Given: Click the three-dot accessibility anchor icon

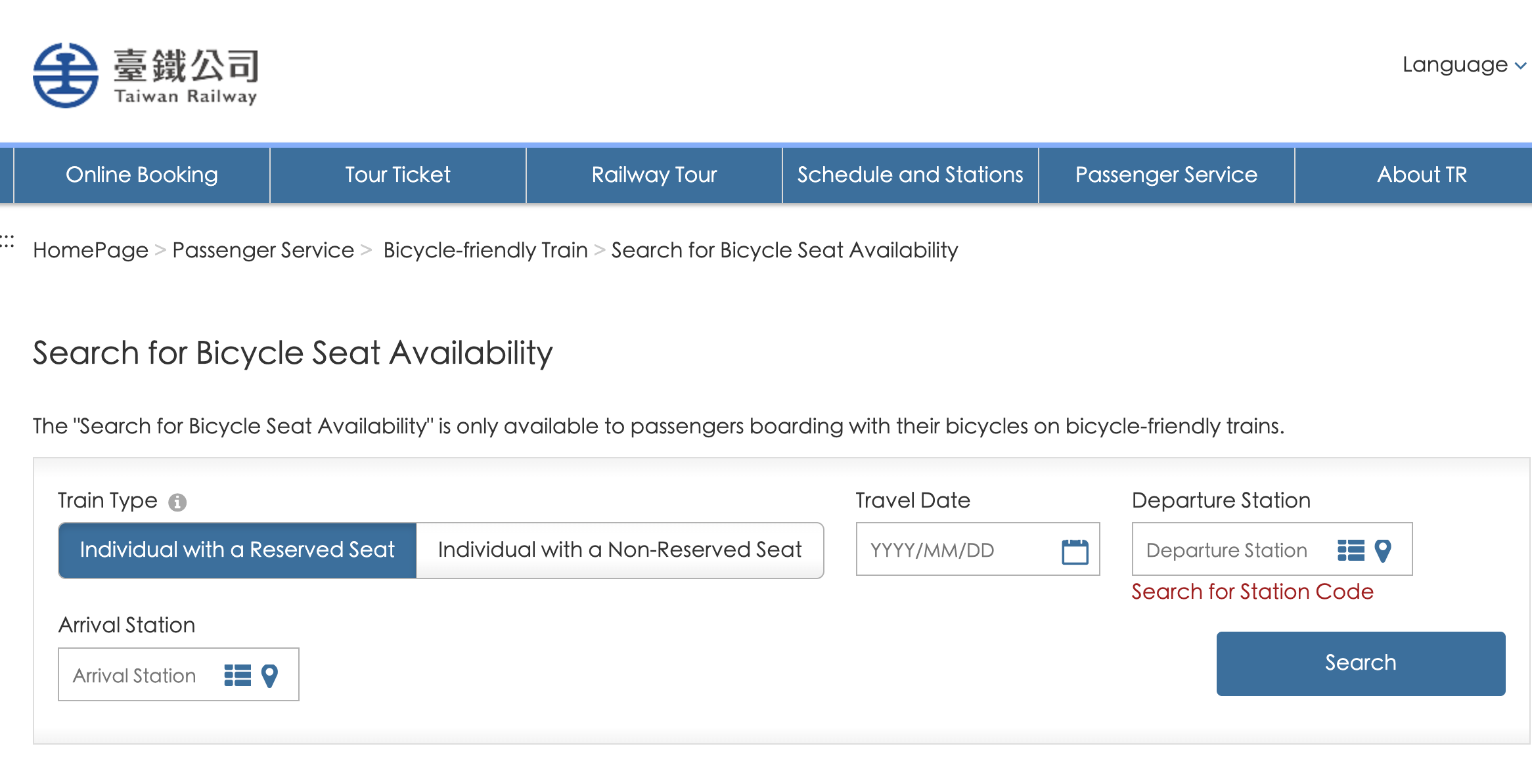Looking at the screenshot, I should coord(7,241).
